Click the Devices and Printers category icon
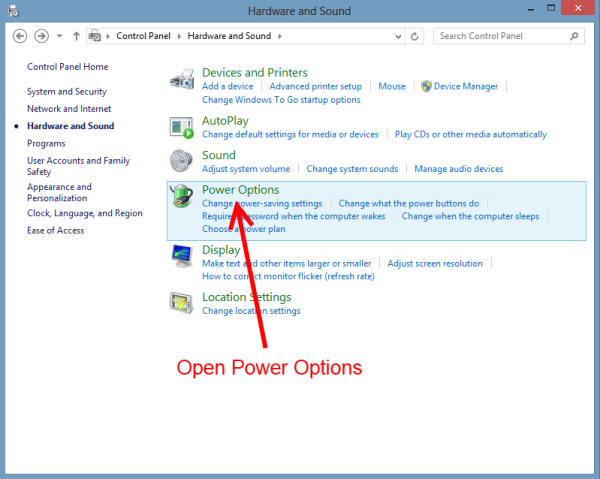This screenshot has width=600, height=479. [x=182, y=79]
